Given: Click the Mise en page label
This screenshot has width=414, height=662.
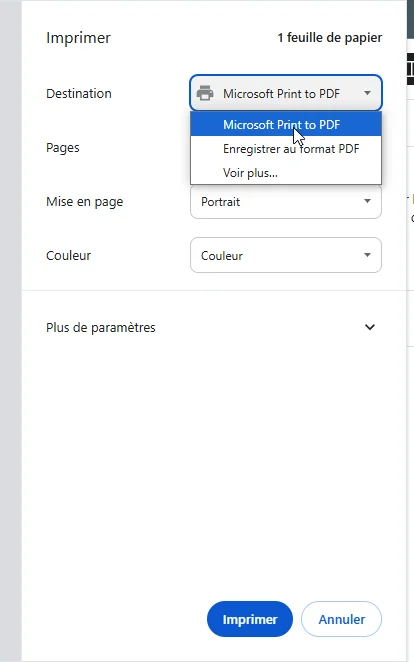Looking at the screenshot, I should 84,202.
